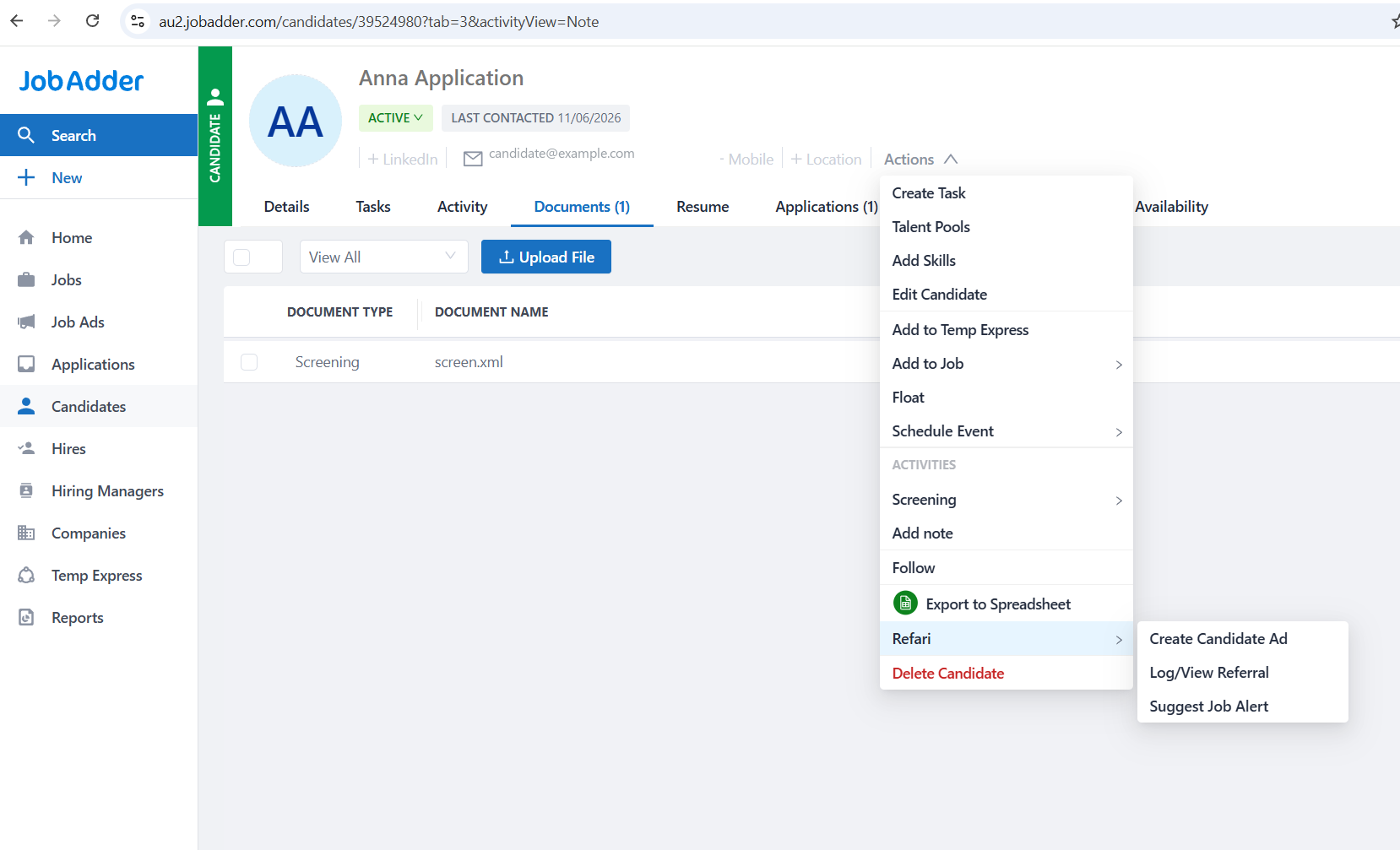
Task: Click the email envelope icon beside candidate address
Action: [473, 159]
